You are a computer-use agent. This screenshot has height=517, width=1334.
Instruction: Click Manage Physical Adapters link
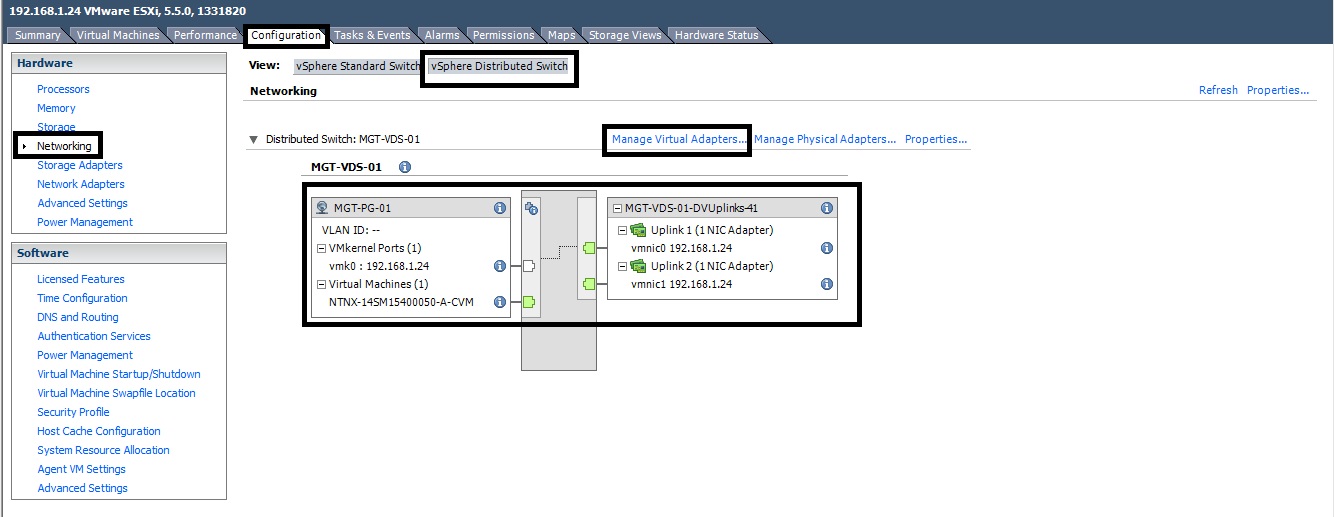[825, 139]
